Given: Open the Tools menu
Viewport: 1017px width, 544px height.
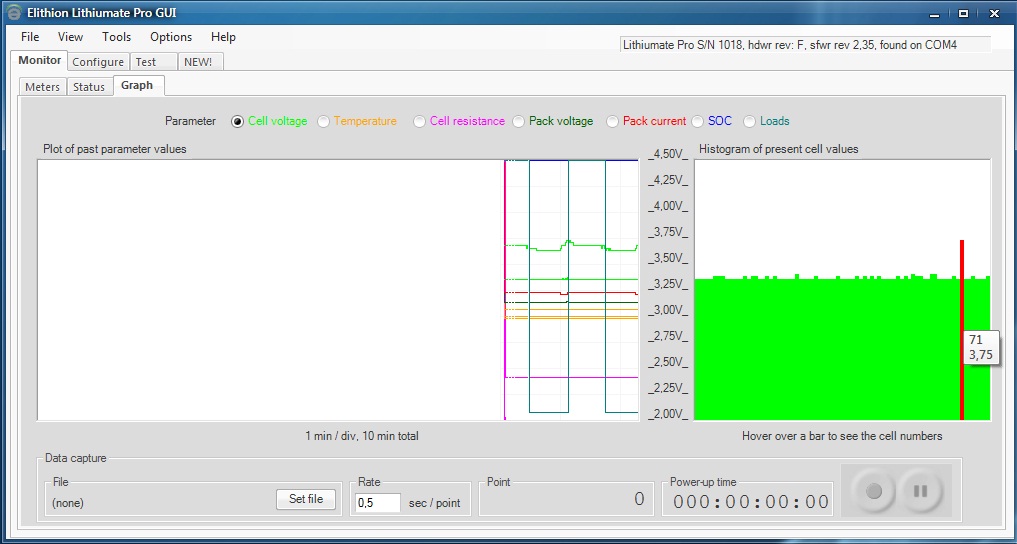Looking at the screenshot, I should click(x=117, y=37).
